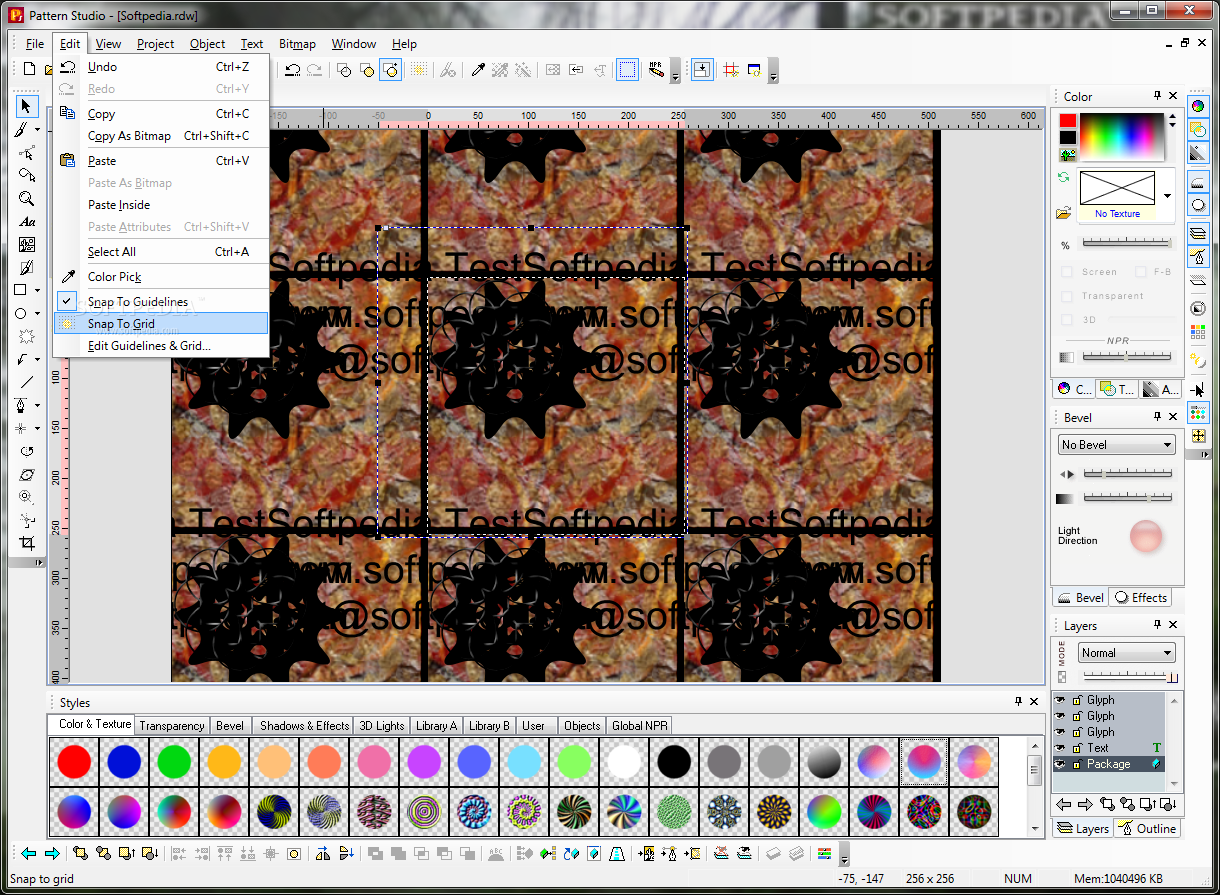
Task: Expand the Ellipse tool flyout arrow
Action: (x=38, y=314)
